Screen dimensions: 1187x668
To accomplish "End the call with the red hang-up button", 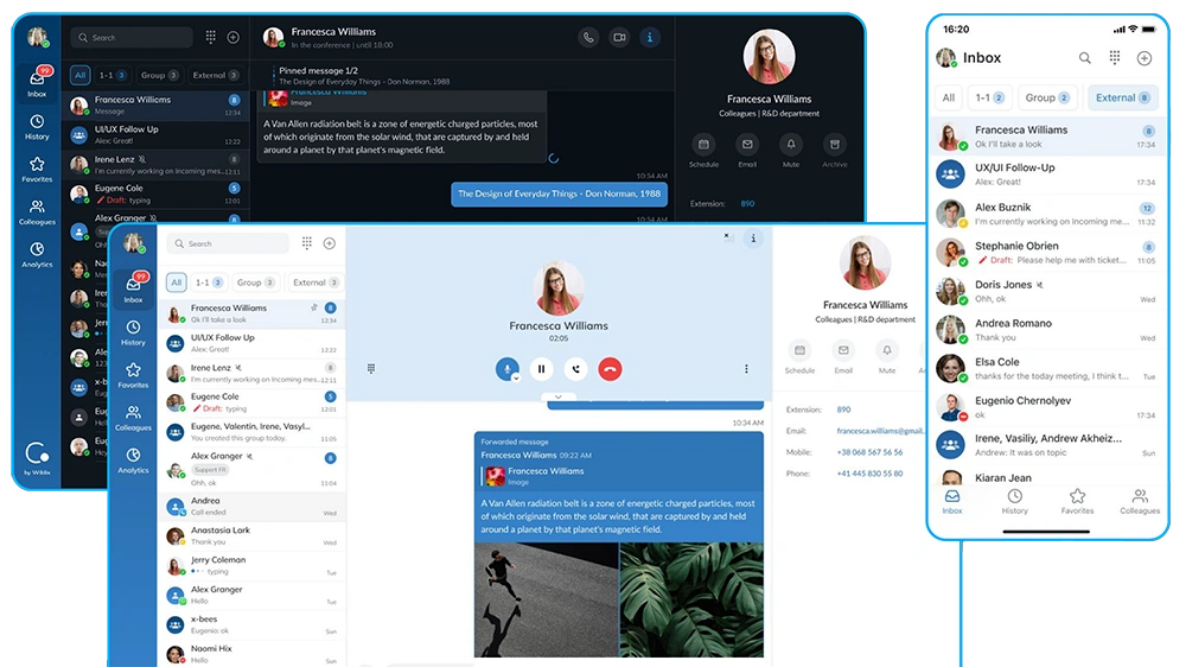I will (610, 369).
